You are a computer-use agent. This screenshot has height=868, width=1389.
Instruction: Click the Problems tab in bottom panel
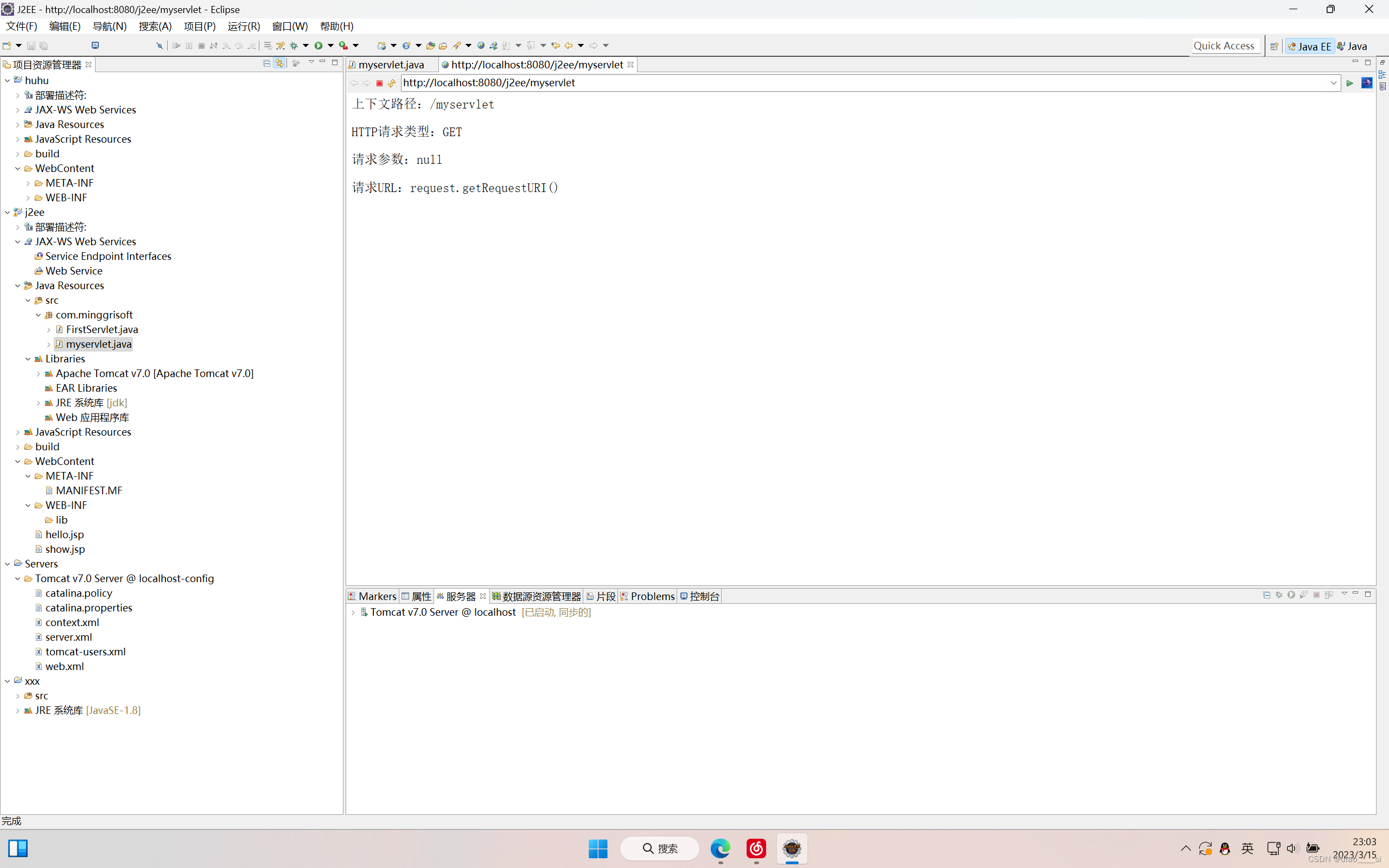[x=652, y=595]
